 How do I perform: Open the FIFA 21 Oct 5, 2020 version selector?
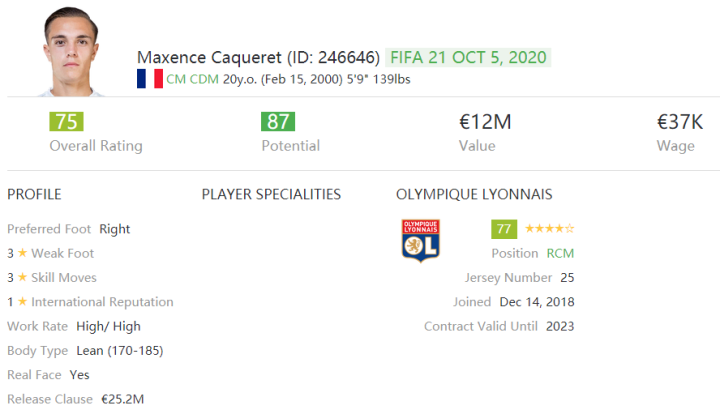click(x=468, y=57)
